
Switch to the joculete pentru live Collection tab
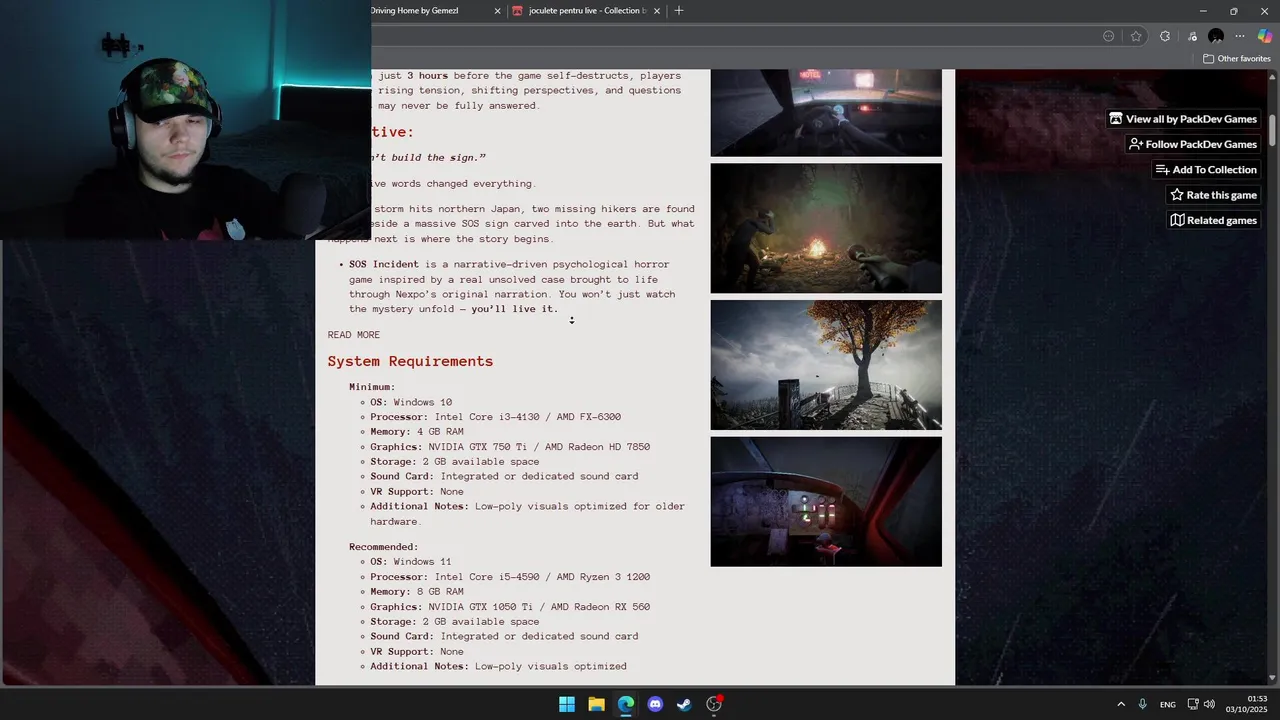586,11
